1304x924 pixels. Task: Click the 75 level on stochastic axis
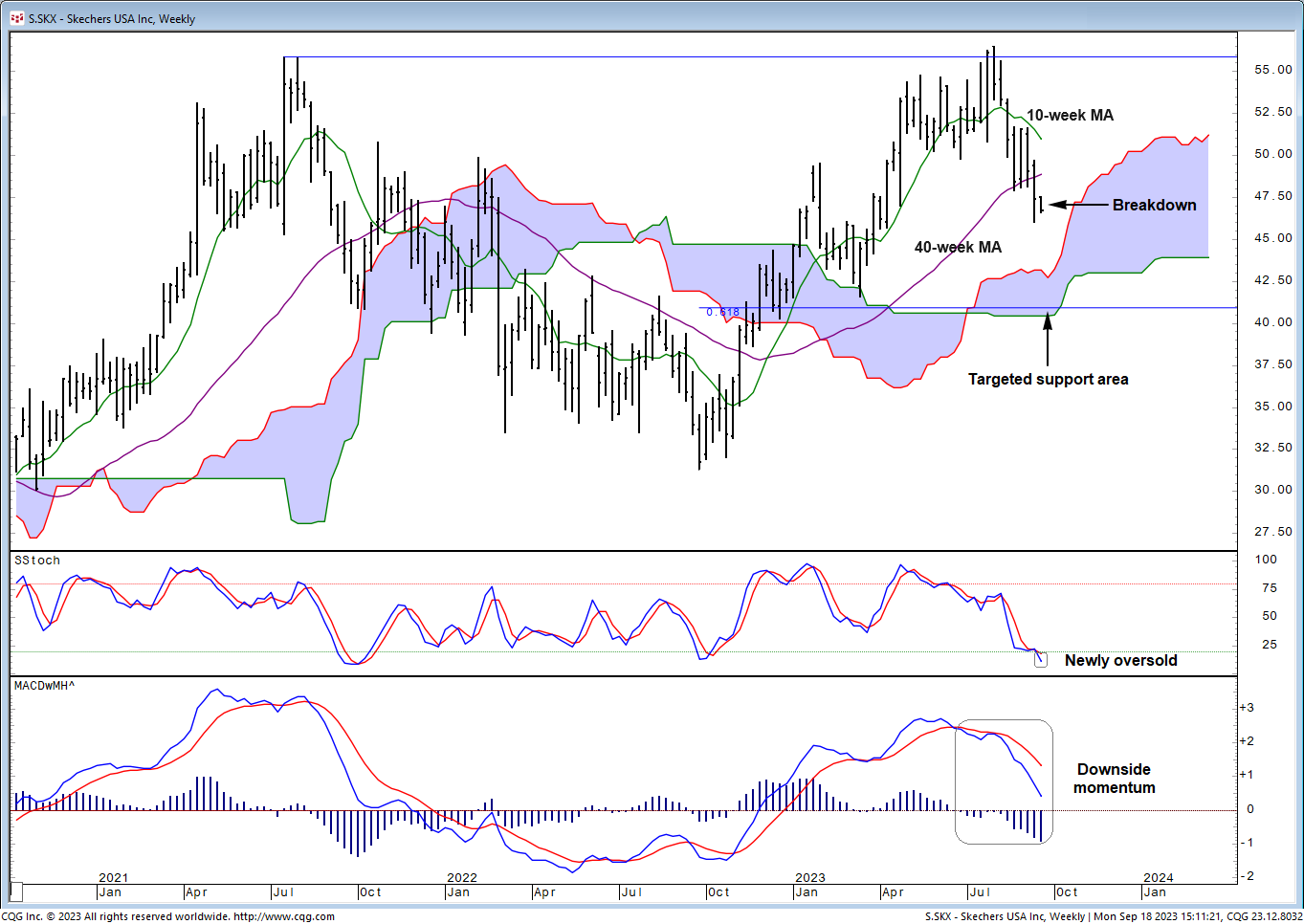click(1270, 588)
